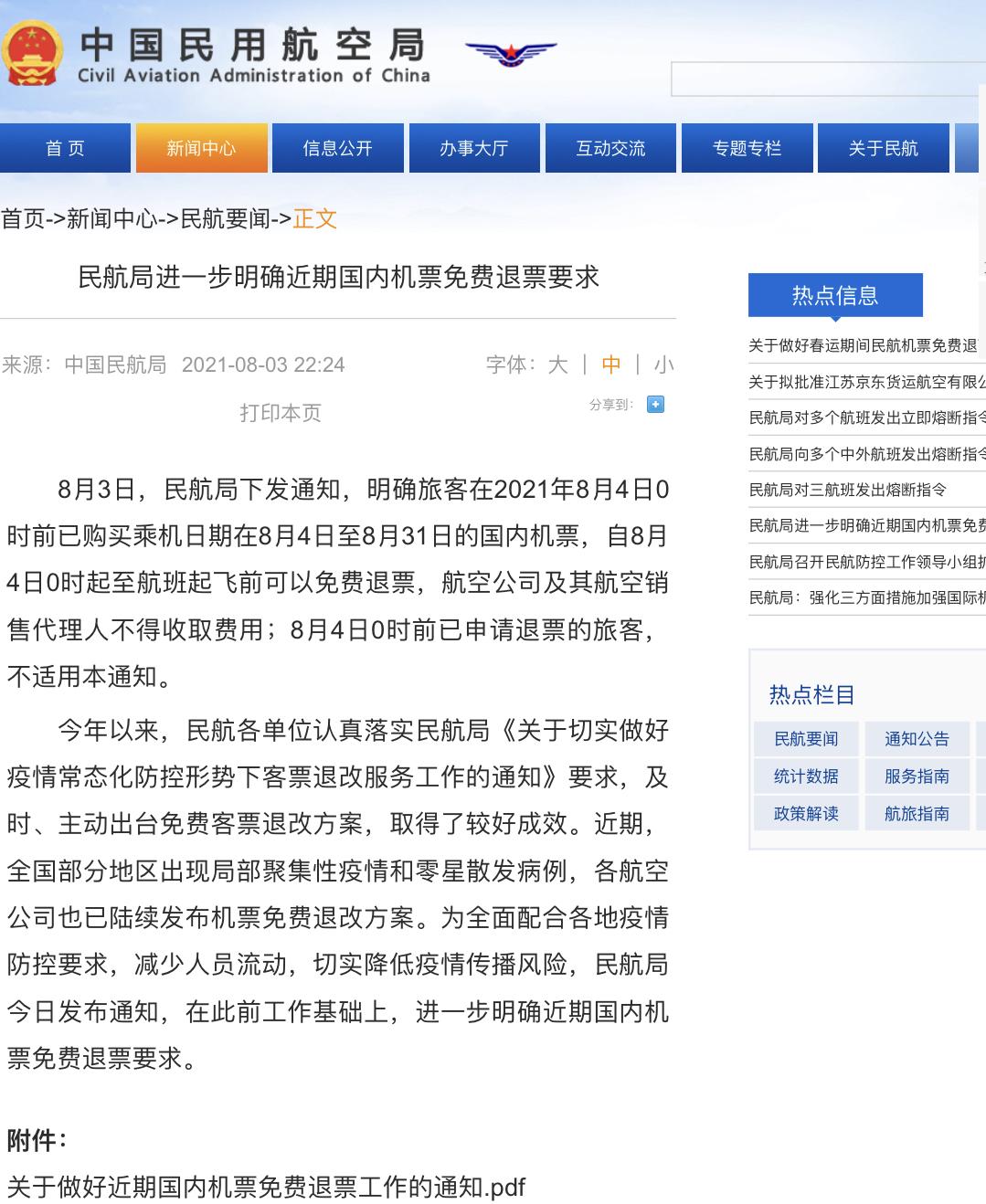Screen dimensions: 986x1204
Task: Open 统计数据 from 热点栏目
Action: (805, 776)
